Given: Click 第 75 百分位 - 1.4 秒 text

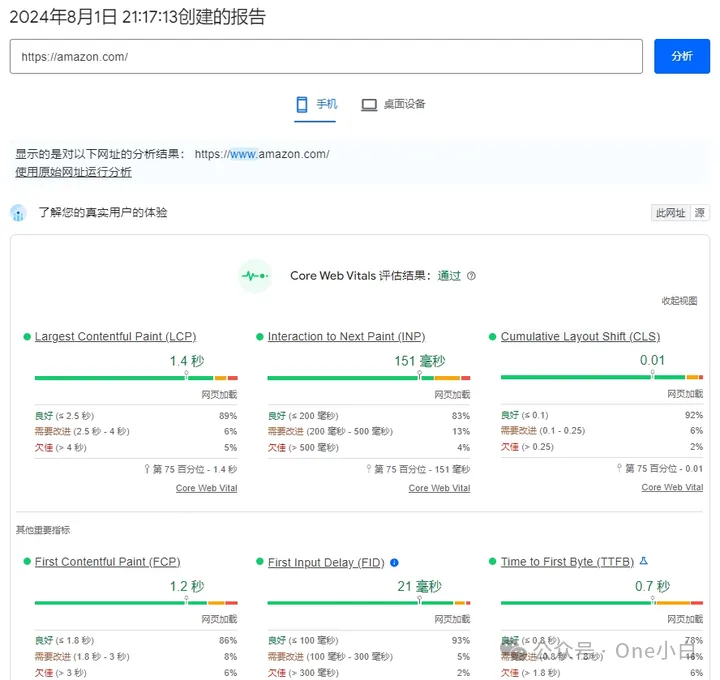Looking at the screenshot, I should coord(195,469).
